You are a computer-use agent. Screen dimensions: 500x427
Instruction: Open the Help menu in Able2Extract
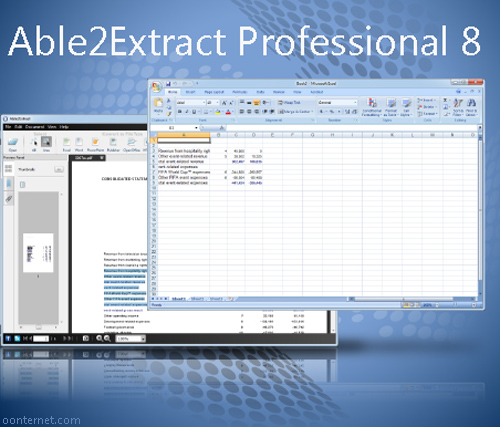[x=64, y=127]
